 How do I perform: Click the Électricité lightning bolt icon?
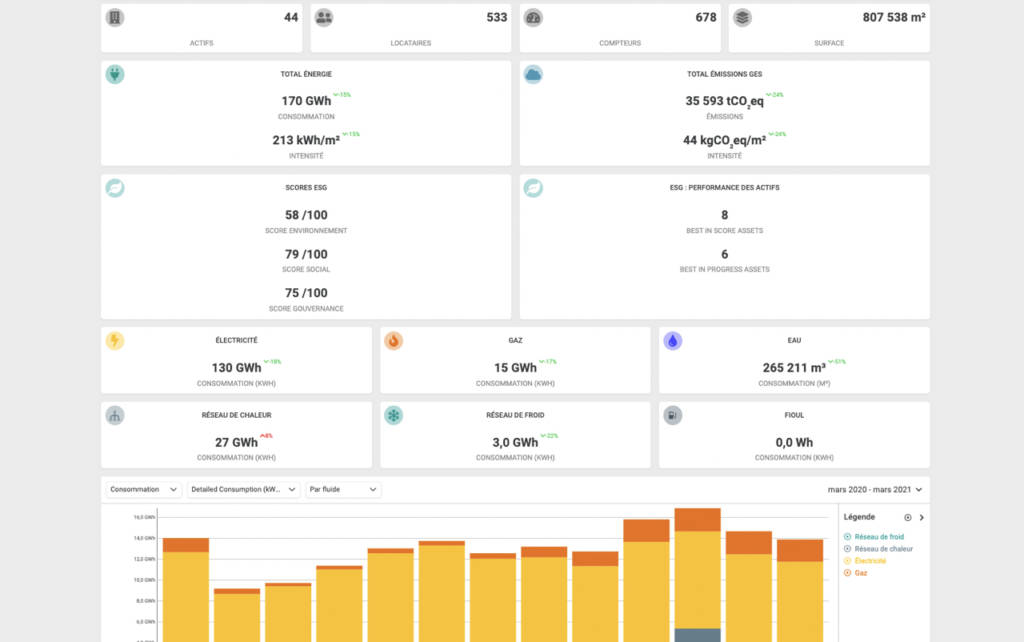point(115,341)
